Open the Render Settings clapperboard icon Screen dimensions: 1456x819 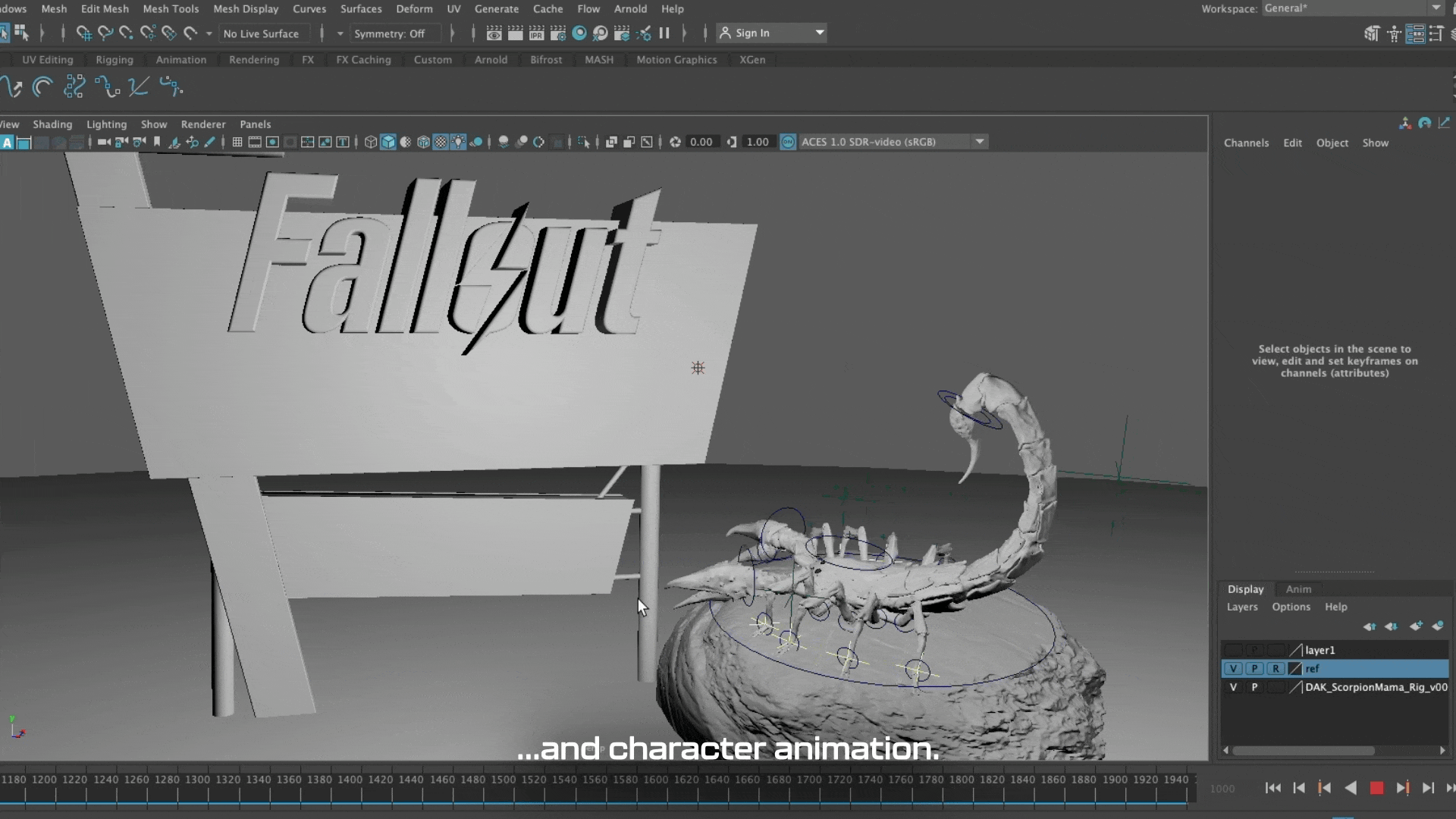coord(557,33)
